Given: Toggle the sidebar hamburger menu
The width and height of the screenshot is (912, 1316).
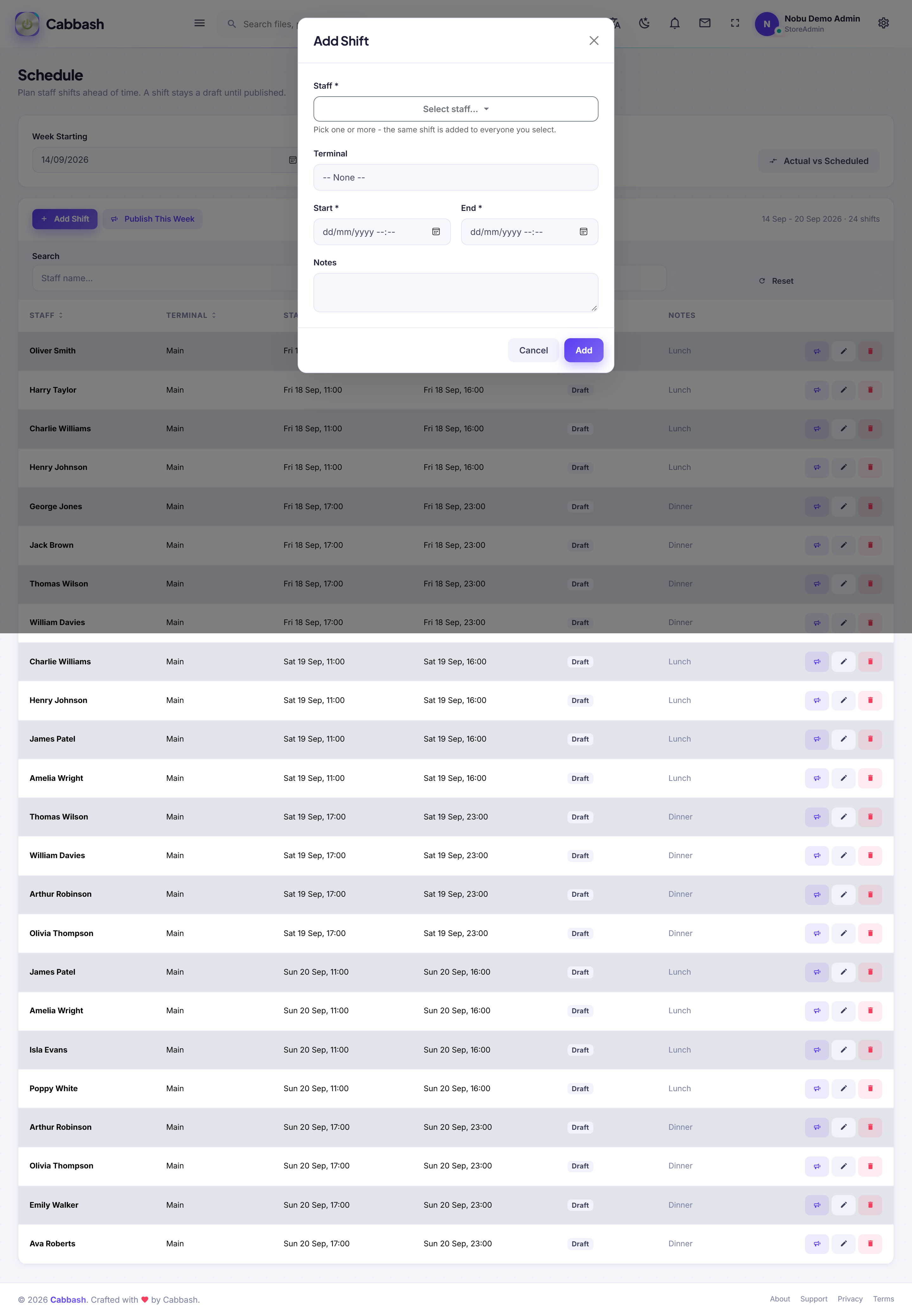Looking at the screenshot, I should 199,23.
